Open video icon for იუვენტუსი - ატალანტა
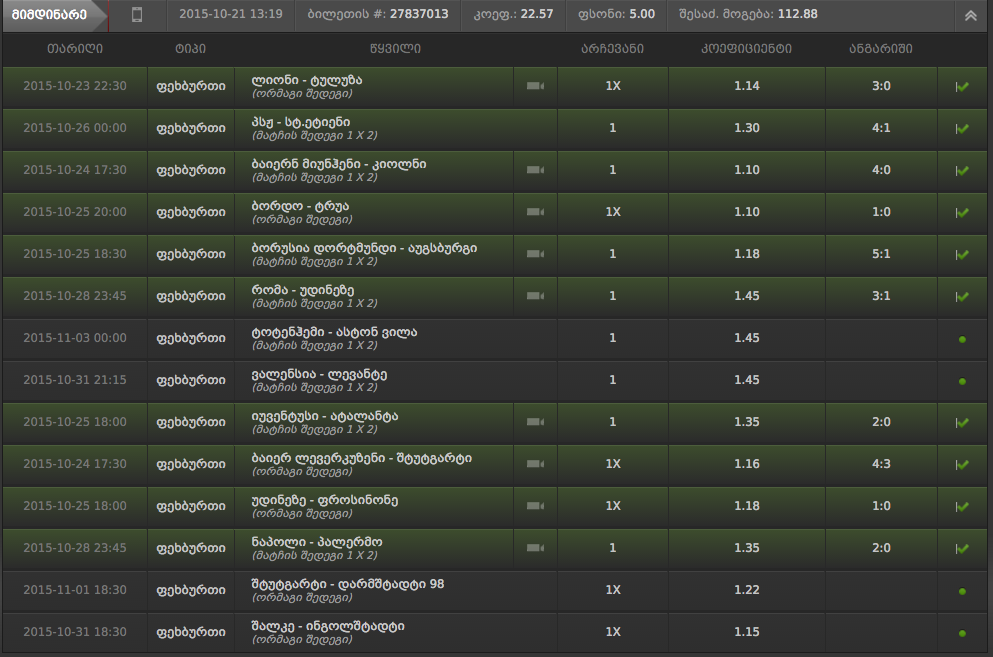Screen dimensions: 993x657 point(535,422)
